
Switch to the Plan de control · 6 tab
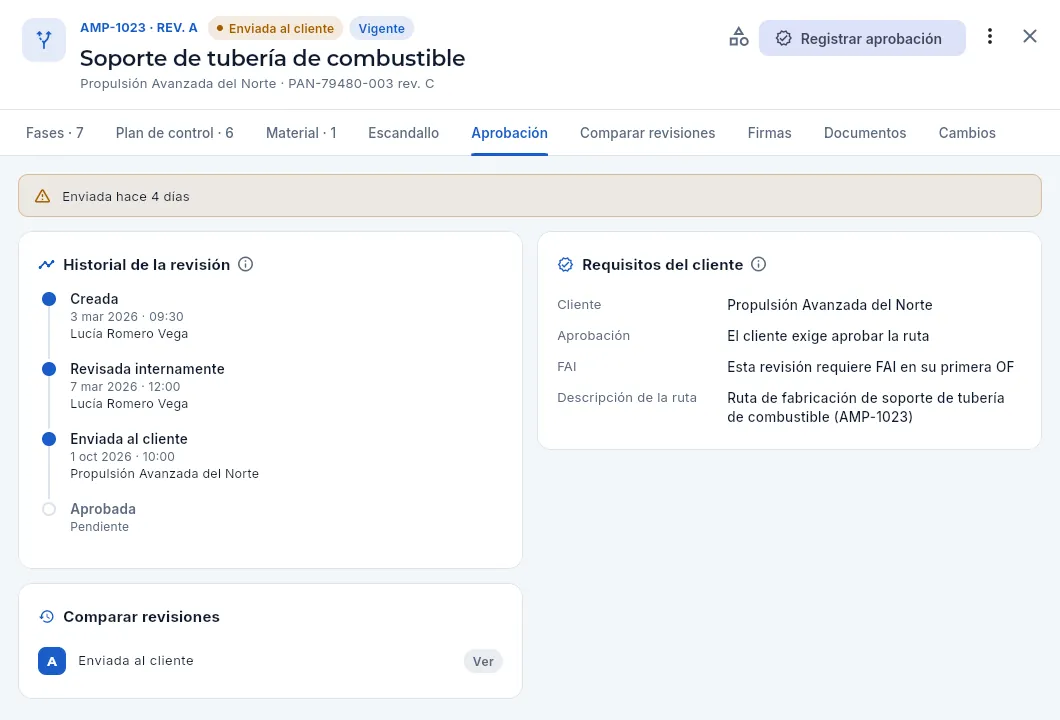pyautogui.click(x=174, y=133)
